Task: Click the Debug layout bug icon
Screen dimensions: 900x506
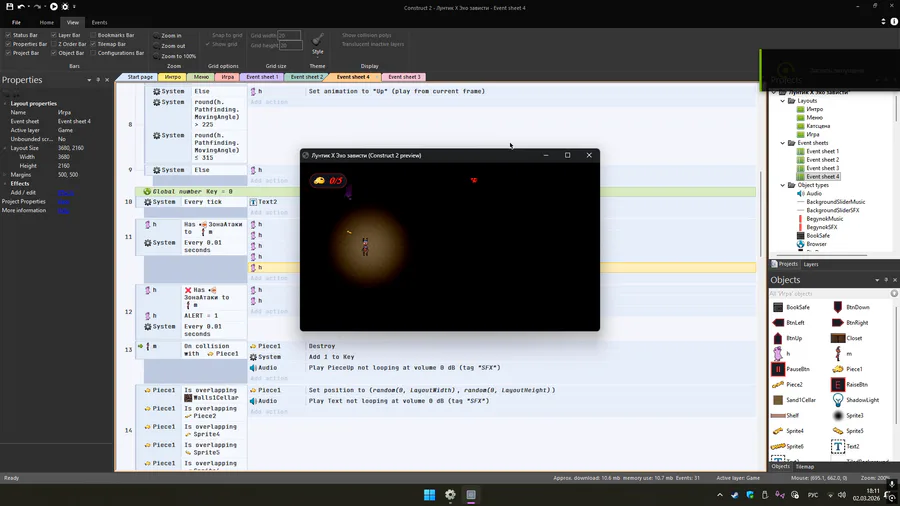Action: (x=65, y=6)
